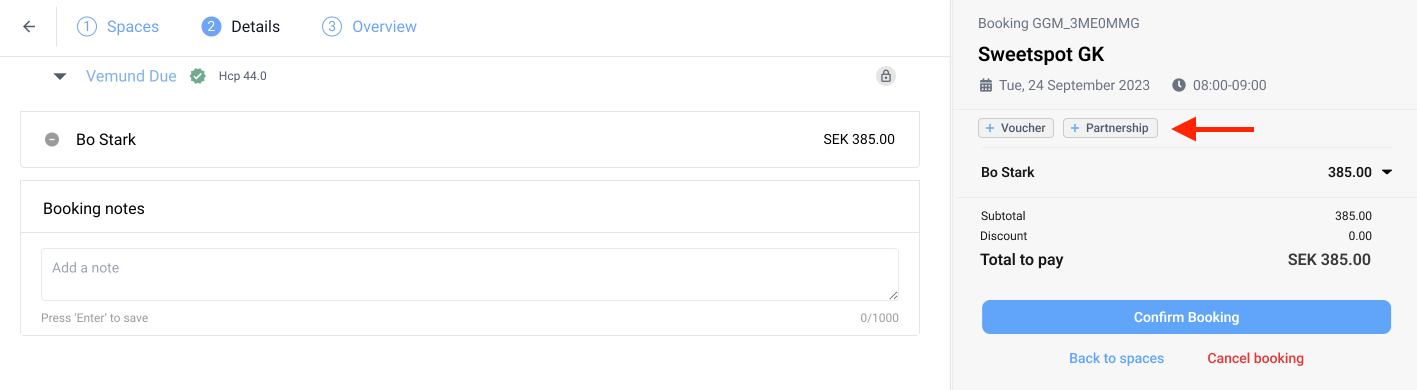Click the back arrow icon
This screenshot has height=390, width=1417.
(29, 27)
